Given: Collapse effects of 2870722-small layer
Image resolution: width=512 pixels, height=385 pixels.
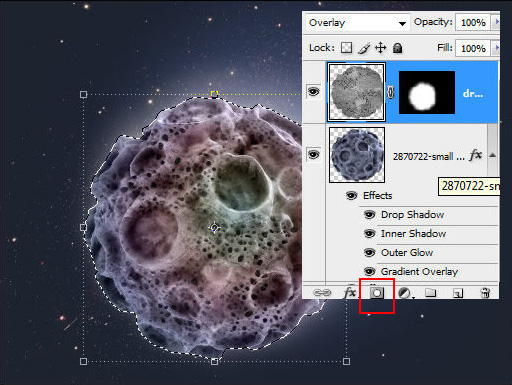Looking at the screenshot, I should 493,155.
